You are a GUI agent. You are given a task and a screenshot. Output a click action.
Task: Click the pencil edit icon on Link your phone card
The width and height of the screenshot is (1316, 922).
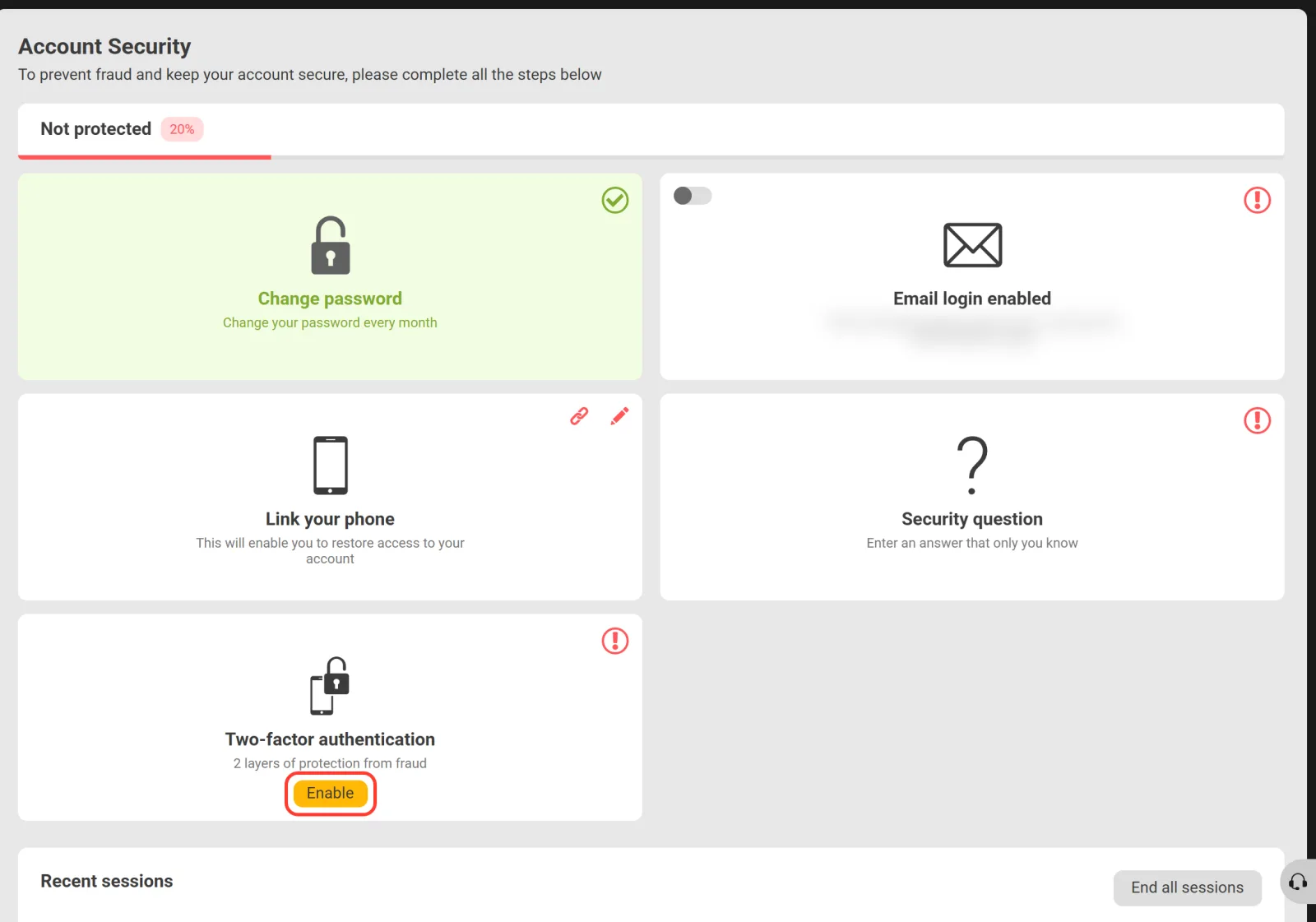coord(619,416)
